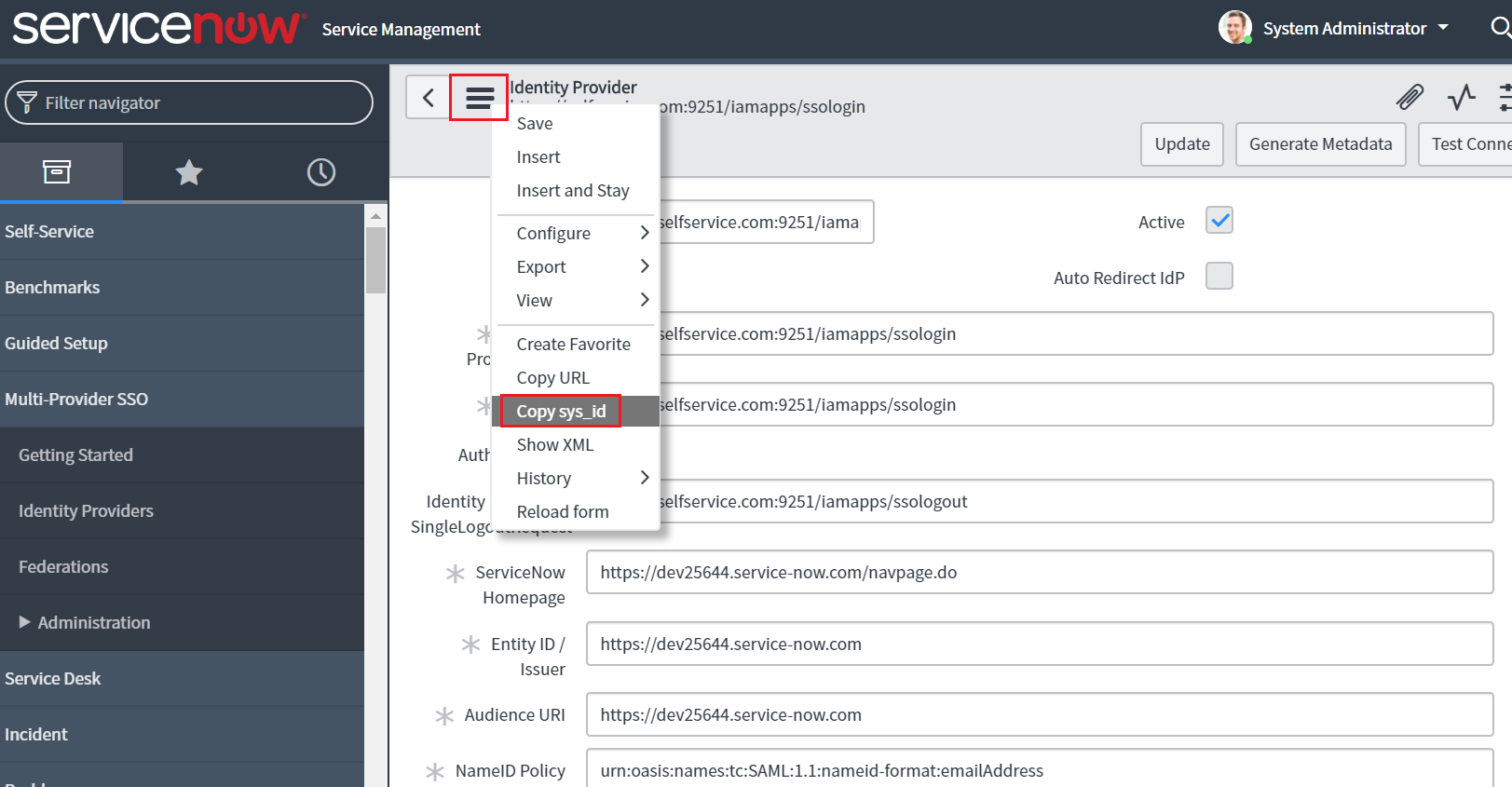Click the ServiceNow Homepage field
This screenshot has width=1512, height=787.
[x=1040, y=572]
